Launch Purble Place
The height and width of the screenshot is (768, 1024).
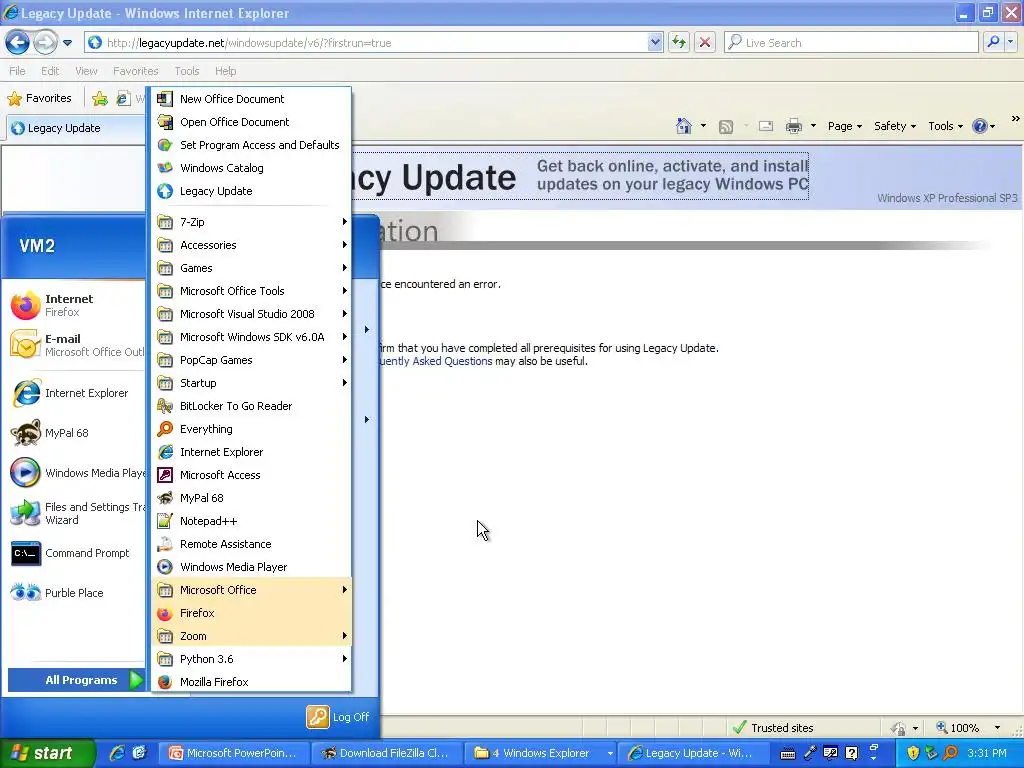[76, 593]
